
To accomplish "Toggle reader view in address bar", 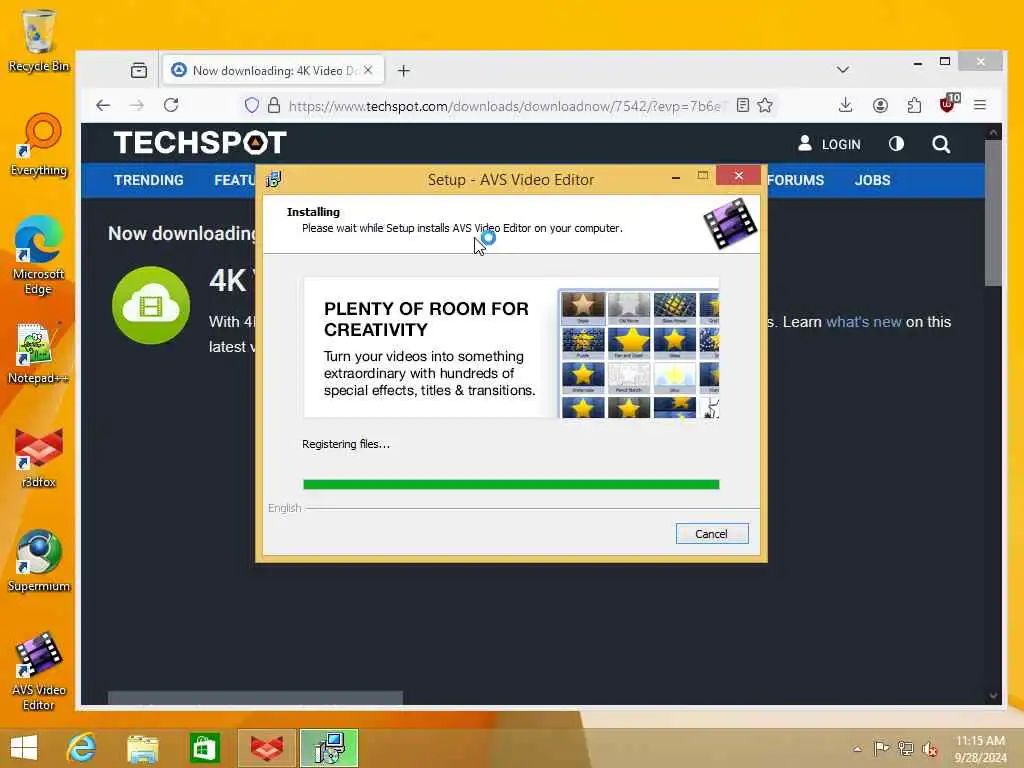I will point(743,105).
